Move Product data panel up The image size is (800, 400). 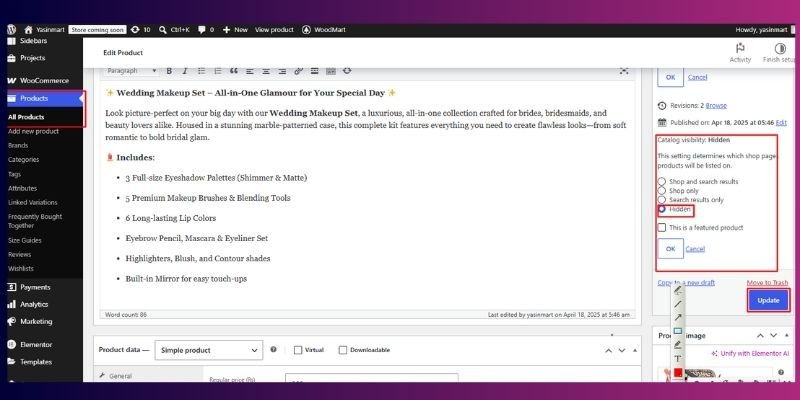[x=608, y=351]
